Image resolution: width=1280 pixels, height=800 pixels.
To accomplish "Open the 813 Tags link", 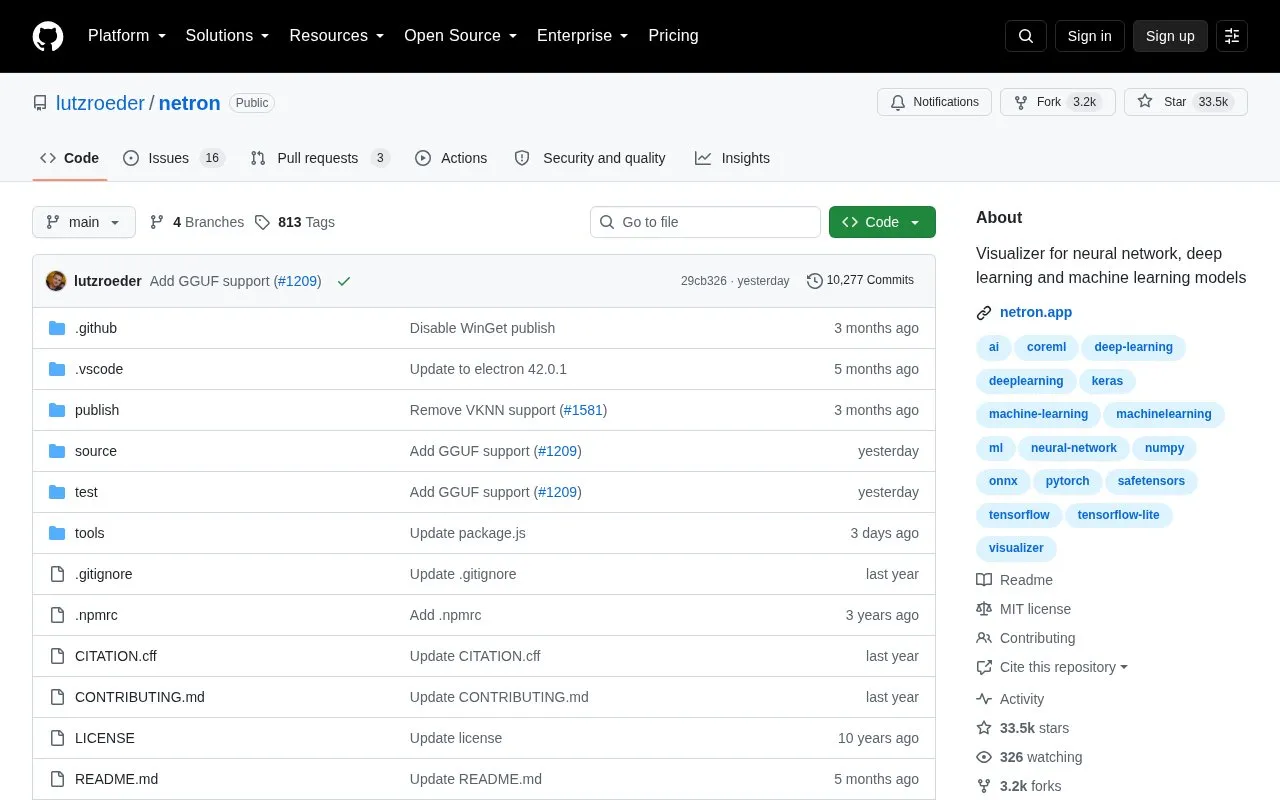I will (295, 222).
